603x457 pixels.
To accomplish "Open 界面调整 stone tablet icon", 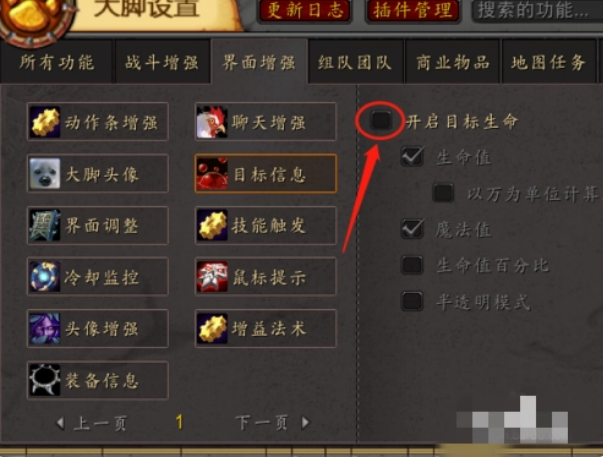I will click(45, 225).
